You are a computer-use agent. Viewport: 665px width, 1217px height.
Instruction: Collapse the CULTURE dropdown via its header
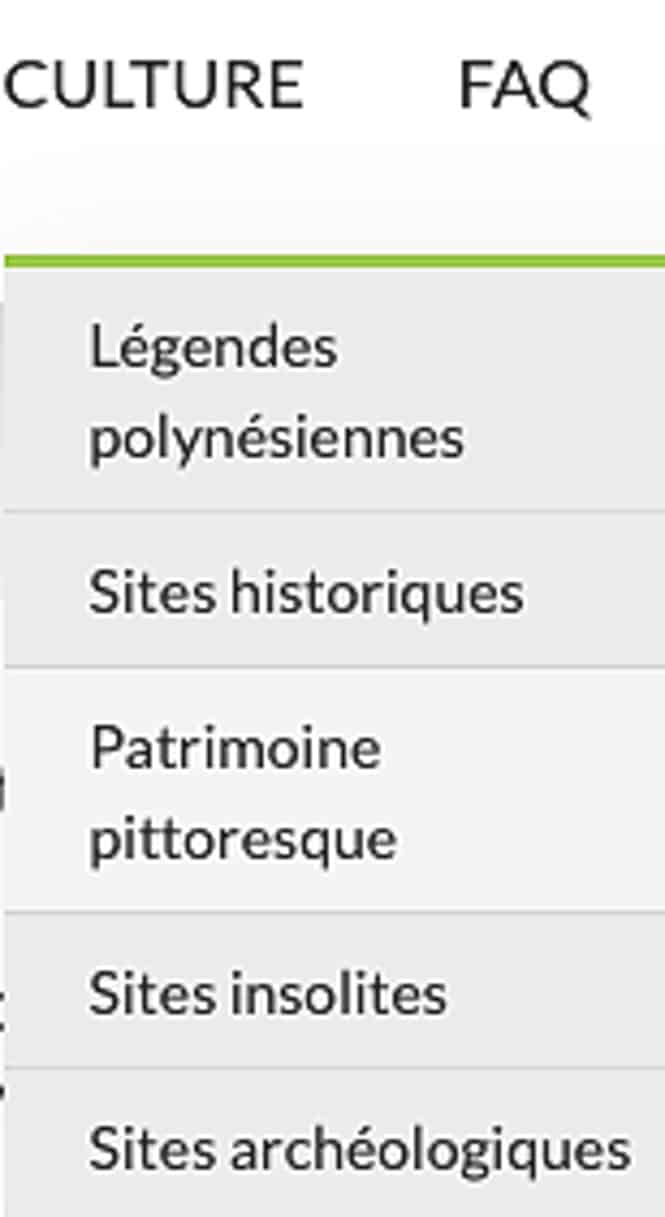(153, 84)
